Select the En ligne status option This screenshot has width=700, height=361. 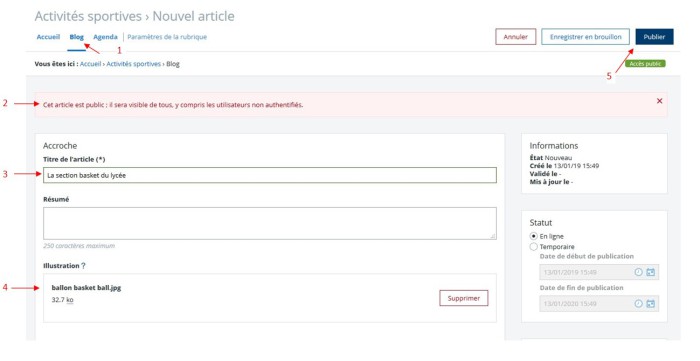pyautogui.click(x=533, y=236)
